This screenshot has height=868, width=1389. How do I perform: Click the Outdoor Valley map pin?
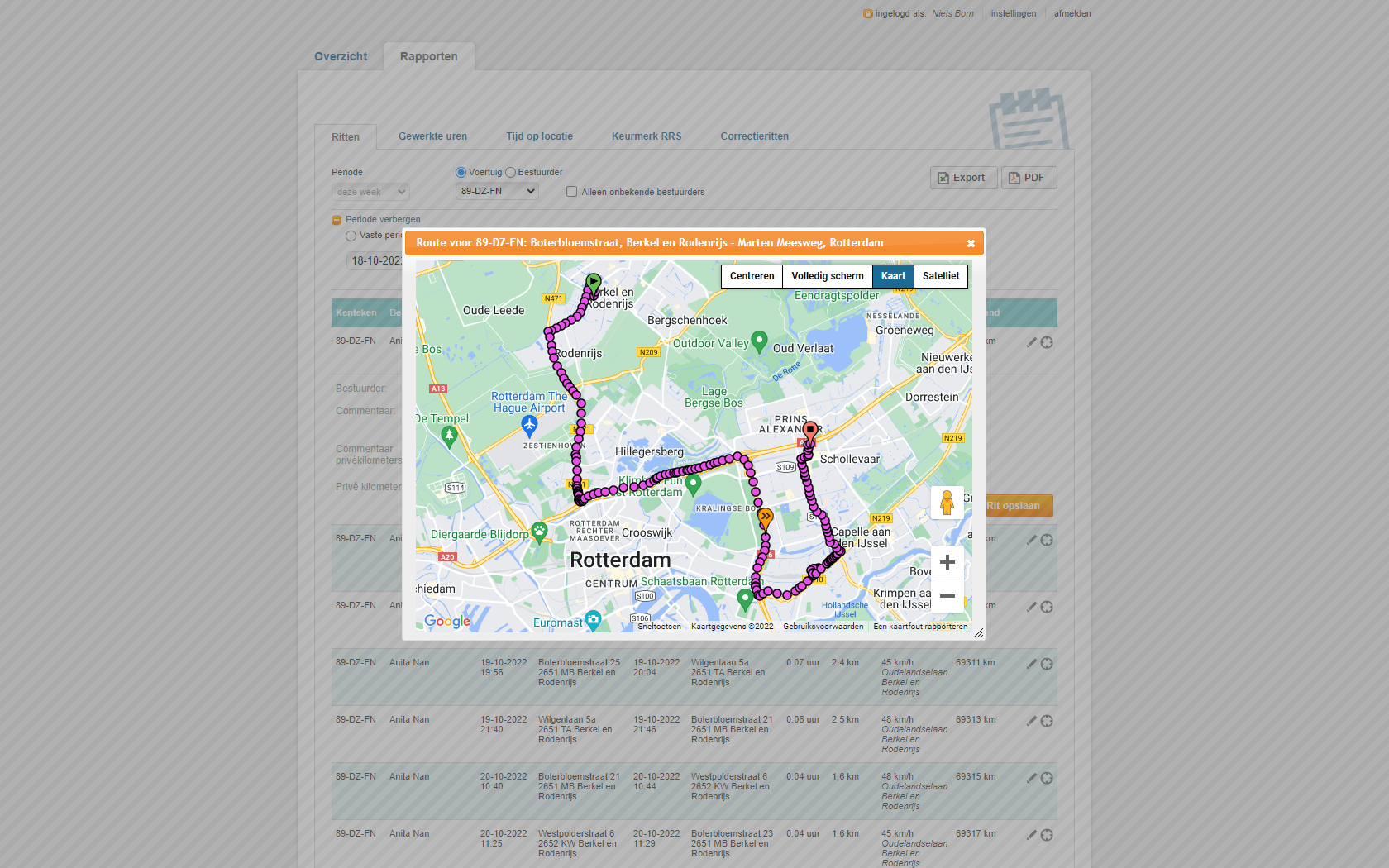click(759, 342)
